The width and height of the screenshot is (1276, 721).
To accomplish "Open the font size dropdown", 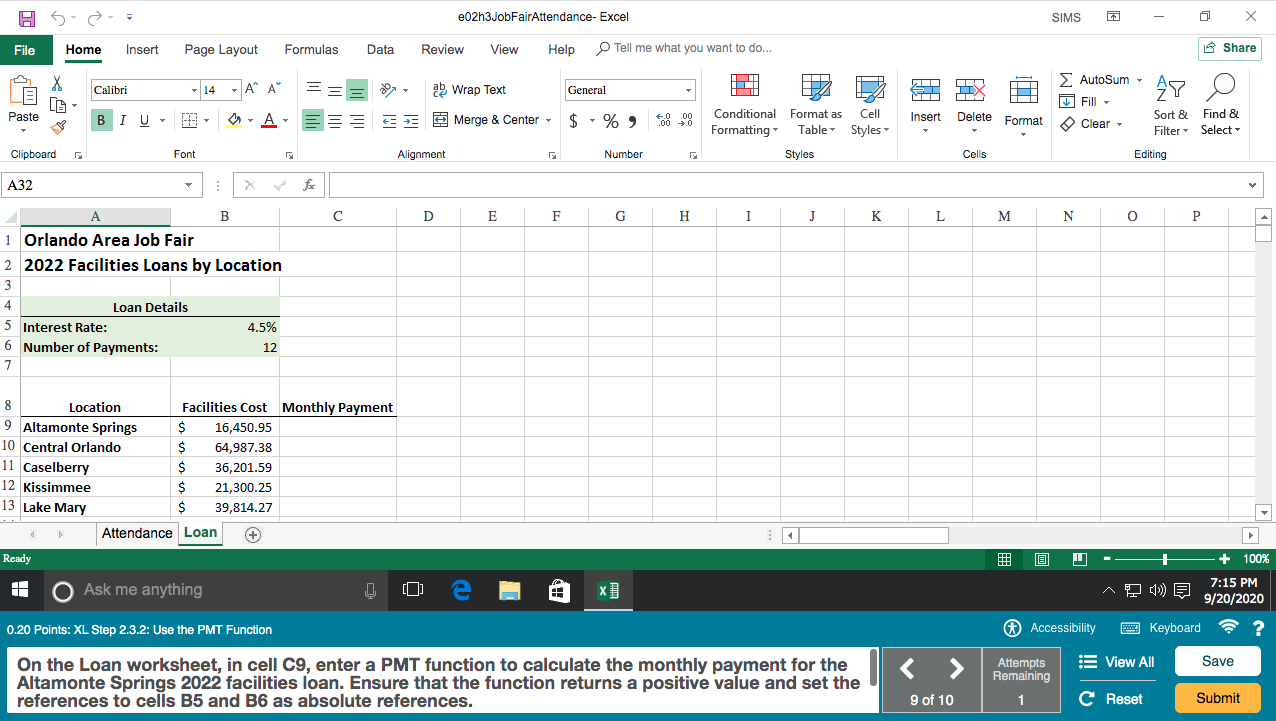I will click(235, 90).
